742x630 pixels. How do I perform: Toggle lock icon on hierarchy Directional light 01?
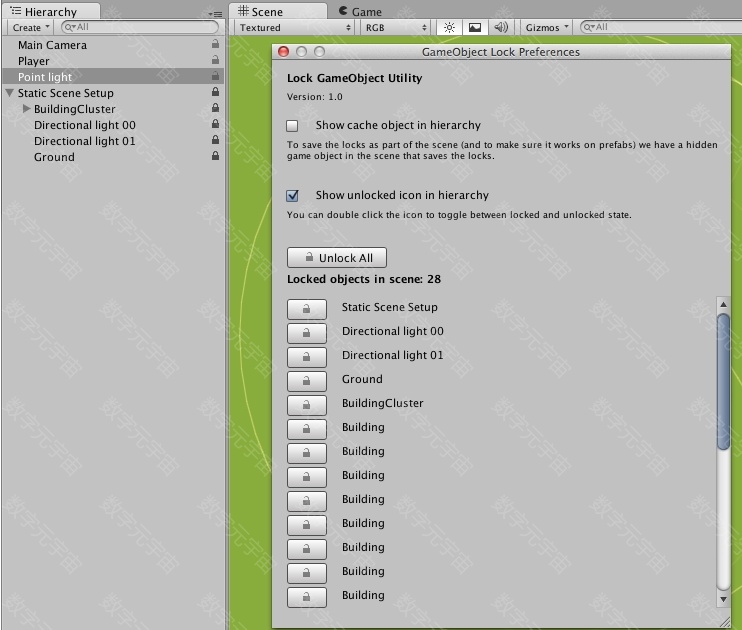(x=215, y=141)
